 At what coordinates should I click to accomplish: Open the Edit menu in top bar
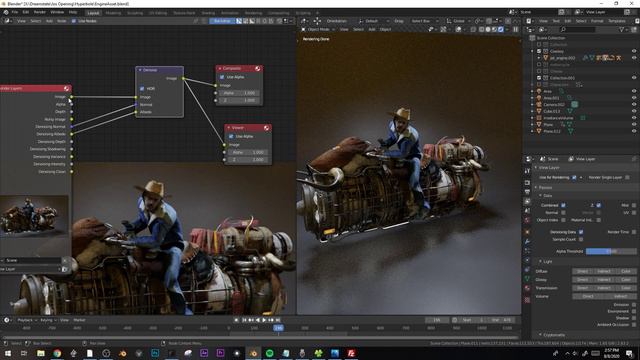click(26, 13)
